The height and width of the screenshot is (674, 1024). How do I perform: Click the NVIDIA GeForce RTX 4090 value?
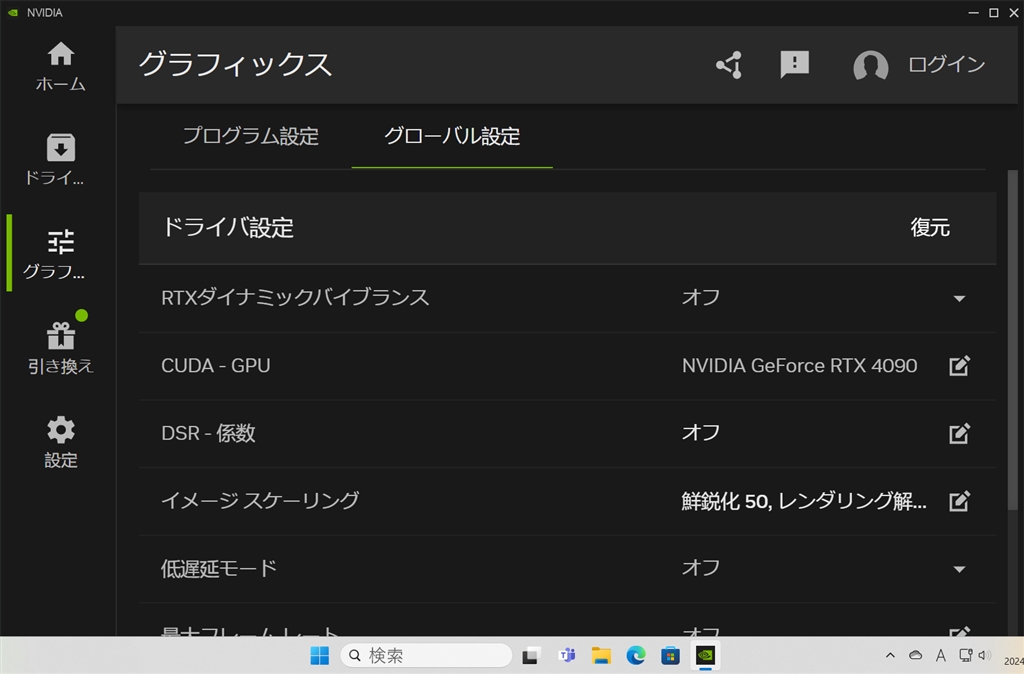pos(799,366)
